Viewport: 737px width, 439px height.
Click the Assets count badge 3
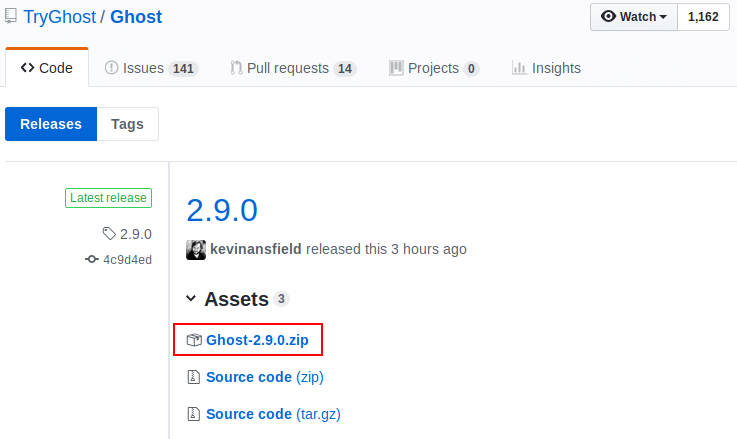point(281,299)
